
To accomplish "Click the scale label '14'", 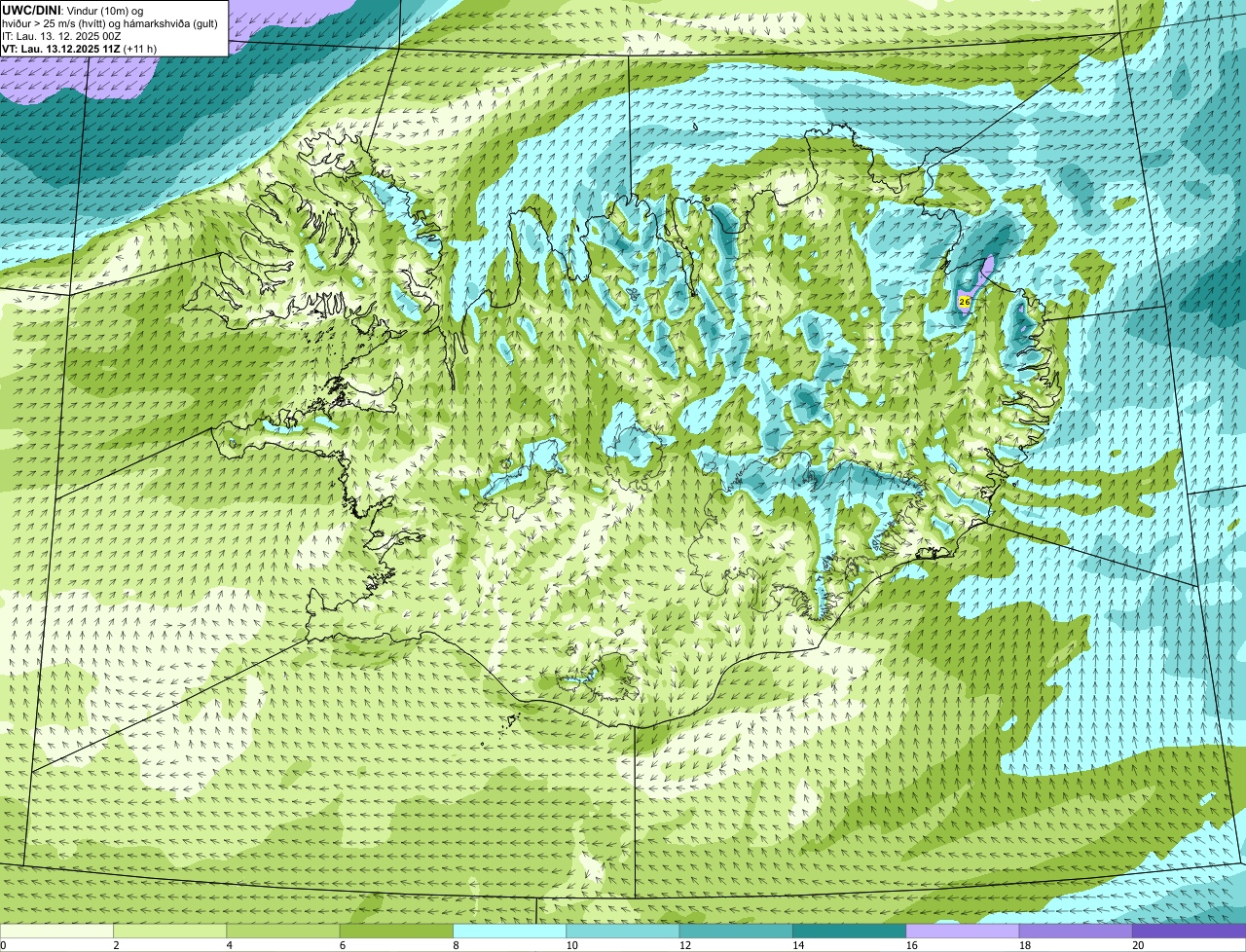I will coord(798,945).
